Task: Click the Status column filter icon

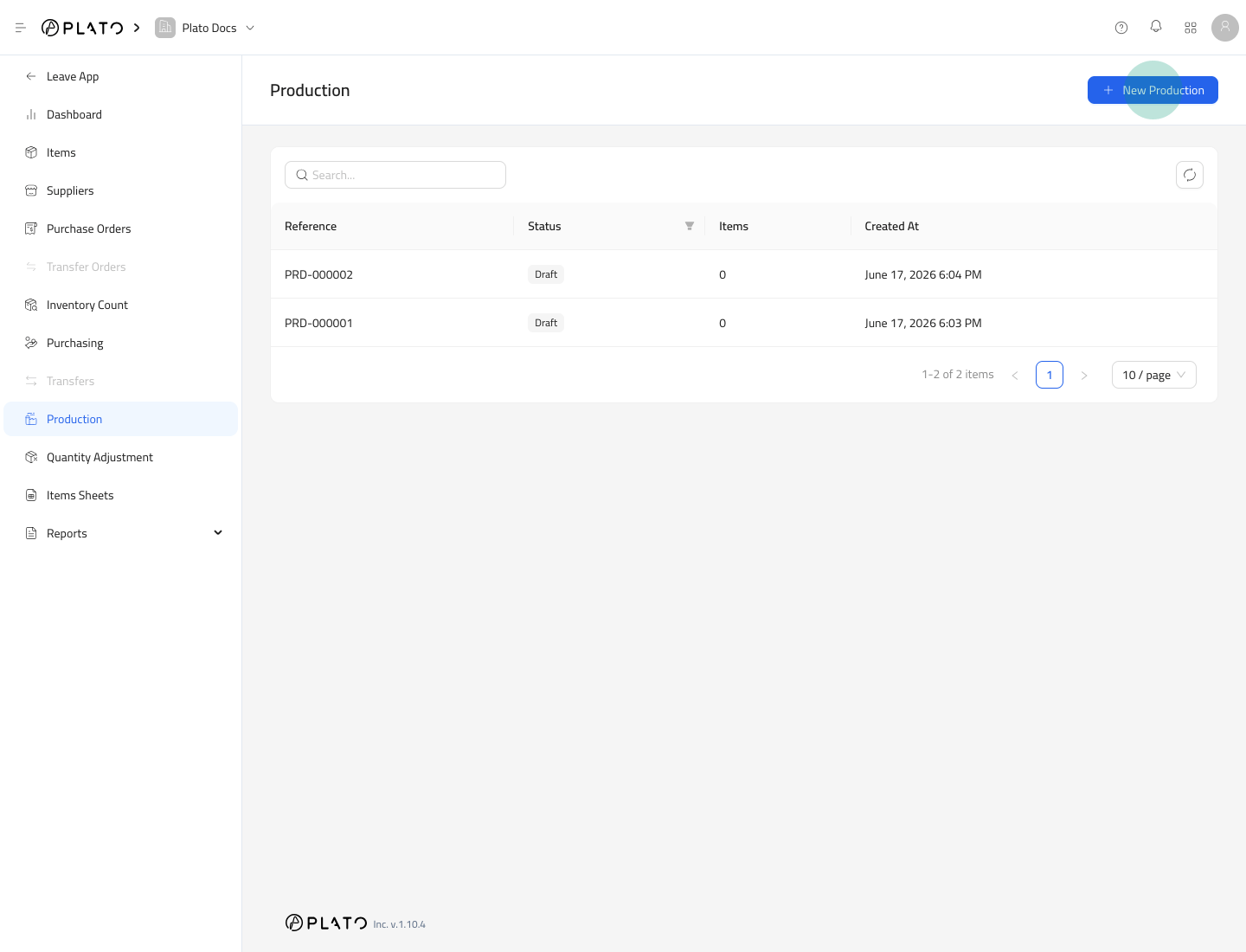Action: (x=690, y=226)
